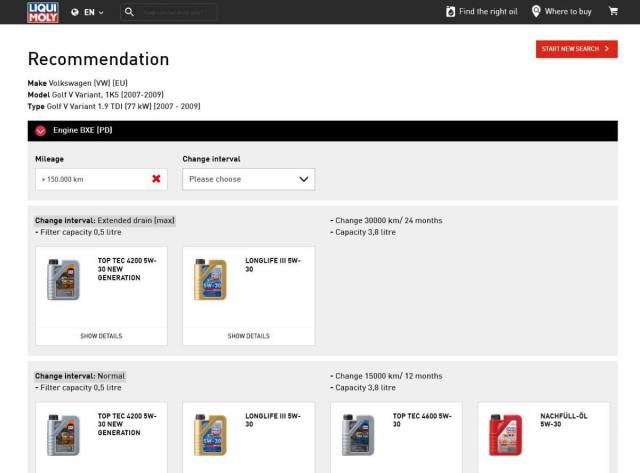Screen dimensions: 640x473
Task: Open Where to buy page
Action: (567, 12)
